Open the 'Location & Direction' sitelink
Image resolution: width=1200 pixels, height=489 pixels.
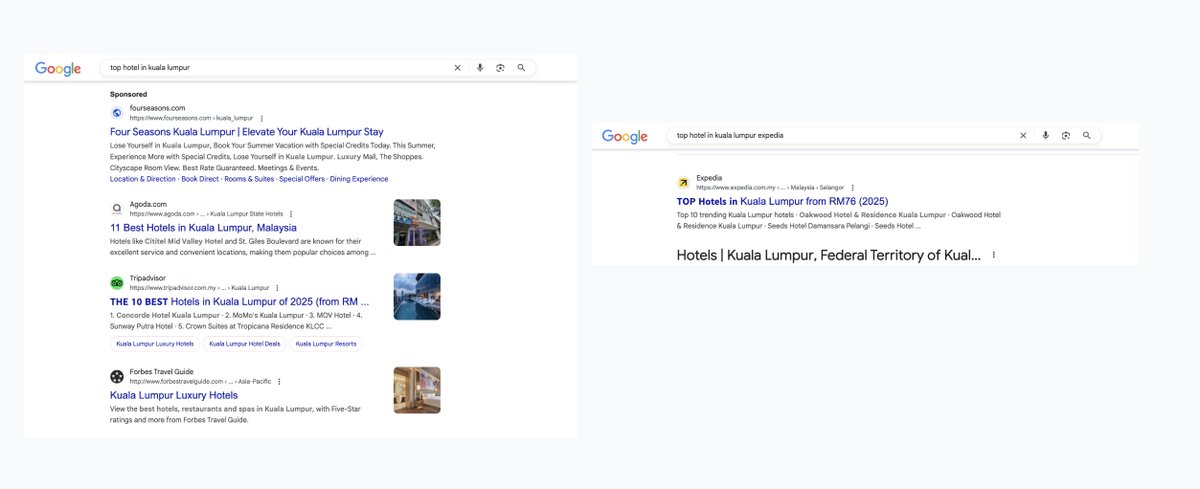142,179
